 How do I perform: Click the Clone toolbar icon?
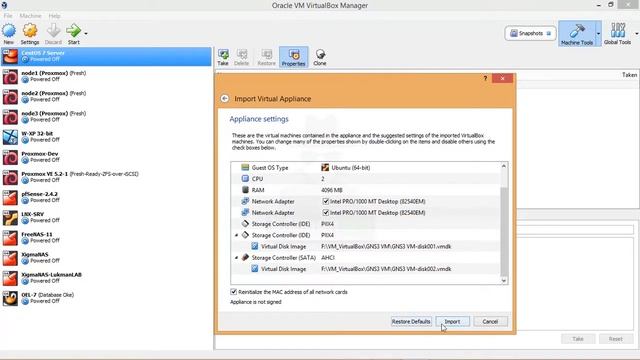tap(320, 57)
